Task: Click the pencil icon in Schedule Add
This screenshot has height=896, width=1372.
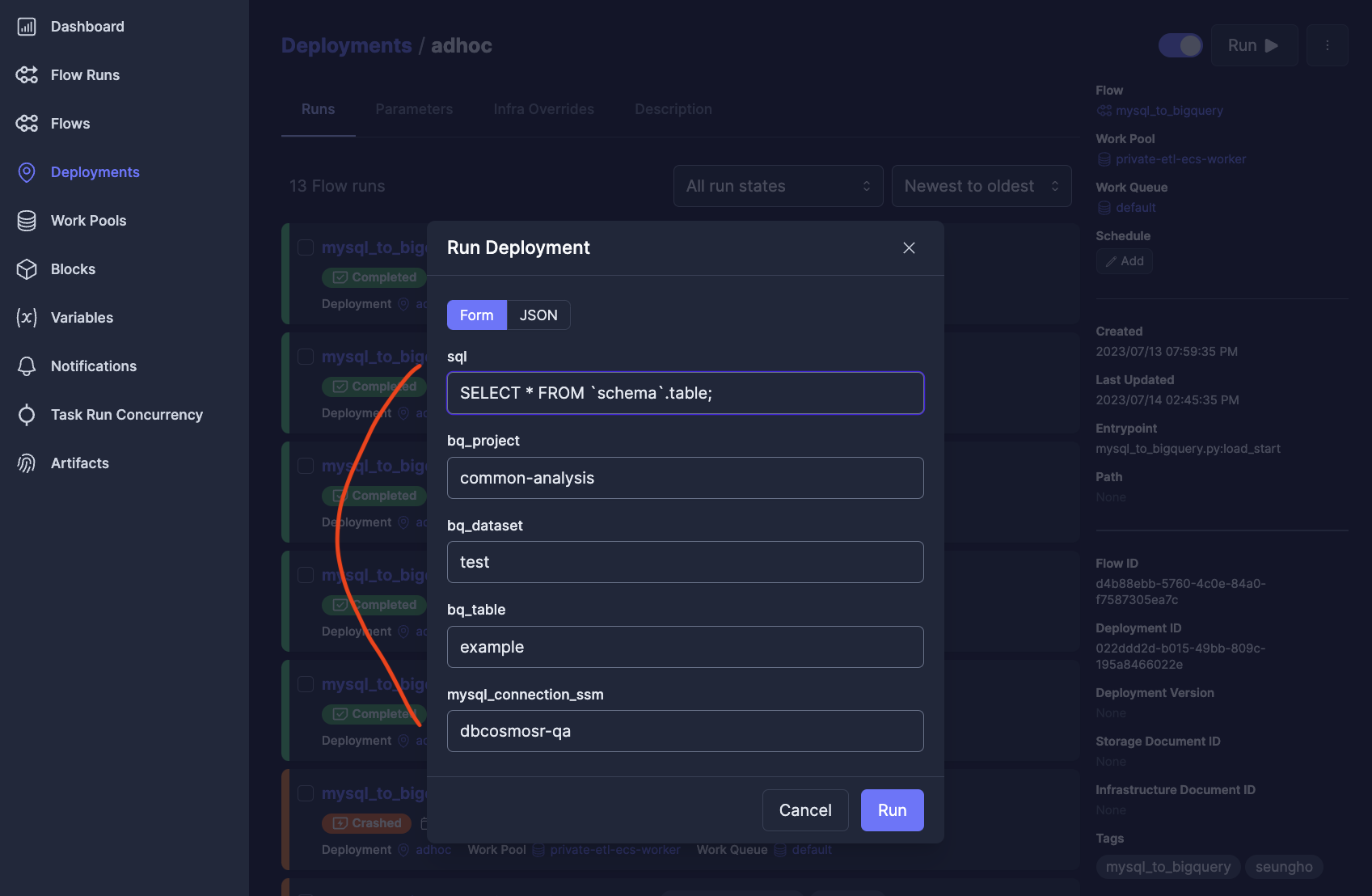Action: click(1111, 261)
